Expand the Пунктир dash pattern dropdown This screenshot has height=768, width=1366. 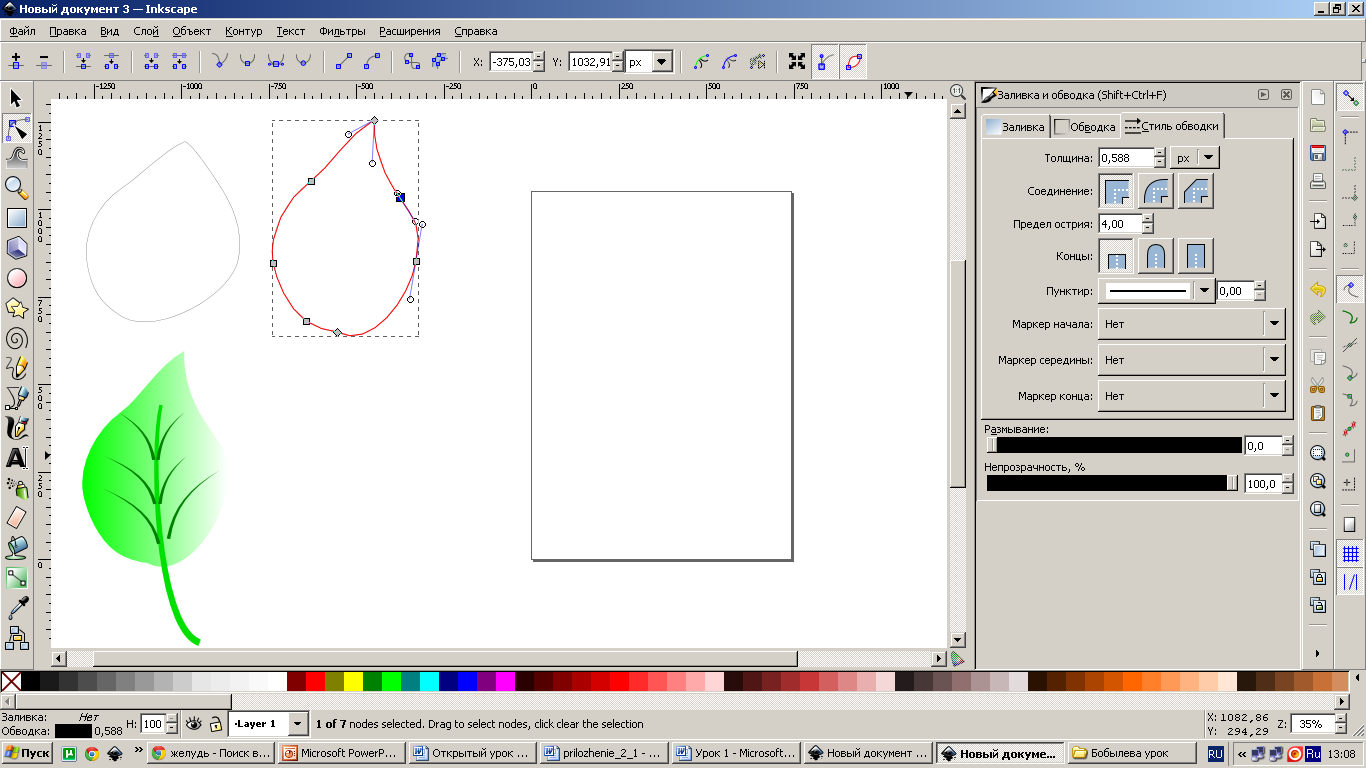pyautogui.click(x=1204, y=291)
